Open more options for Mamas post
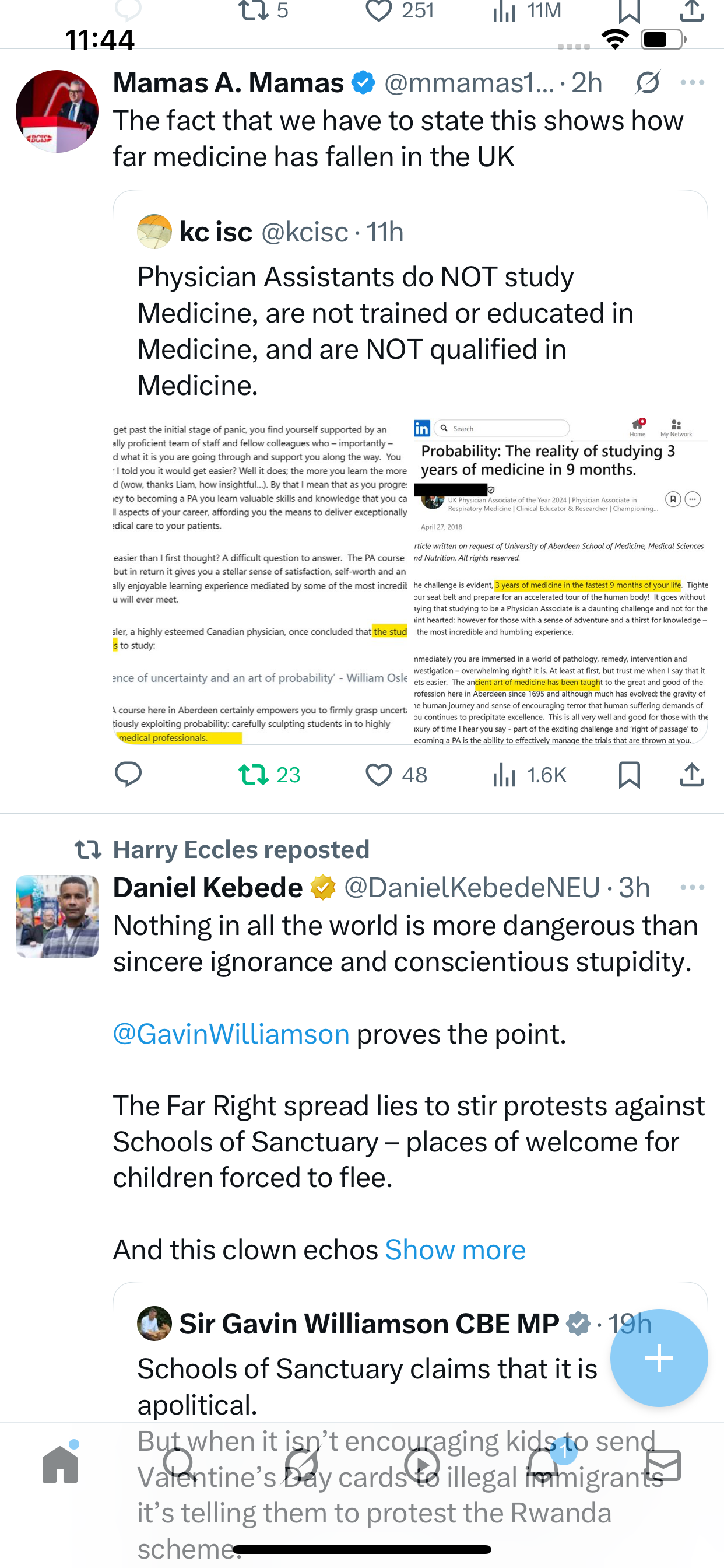Image resolution: width=724 pixels, height=1568 pixels. coord(692,83)
